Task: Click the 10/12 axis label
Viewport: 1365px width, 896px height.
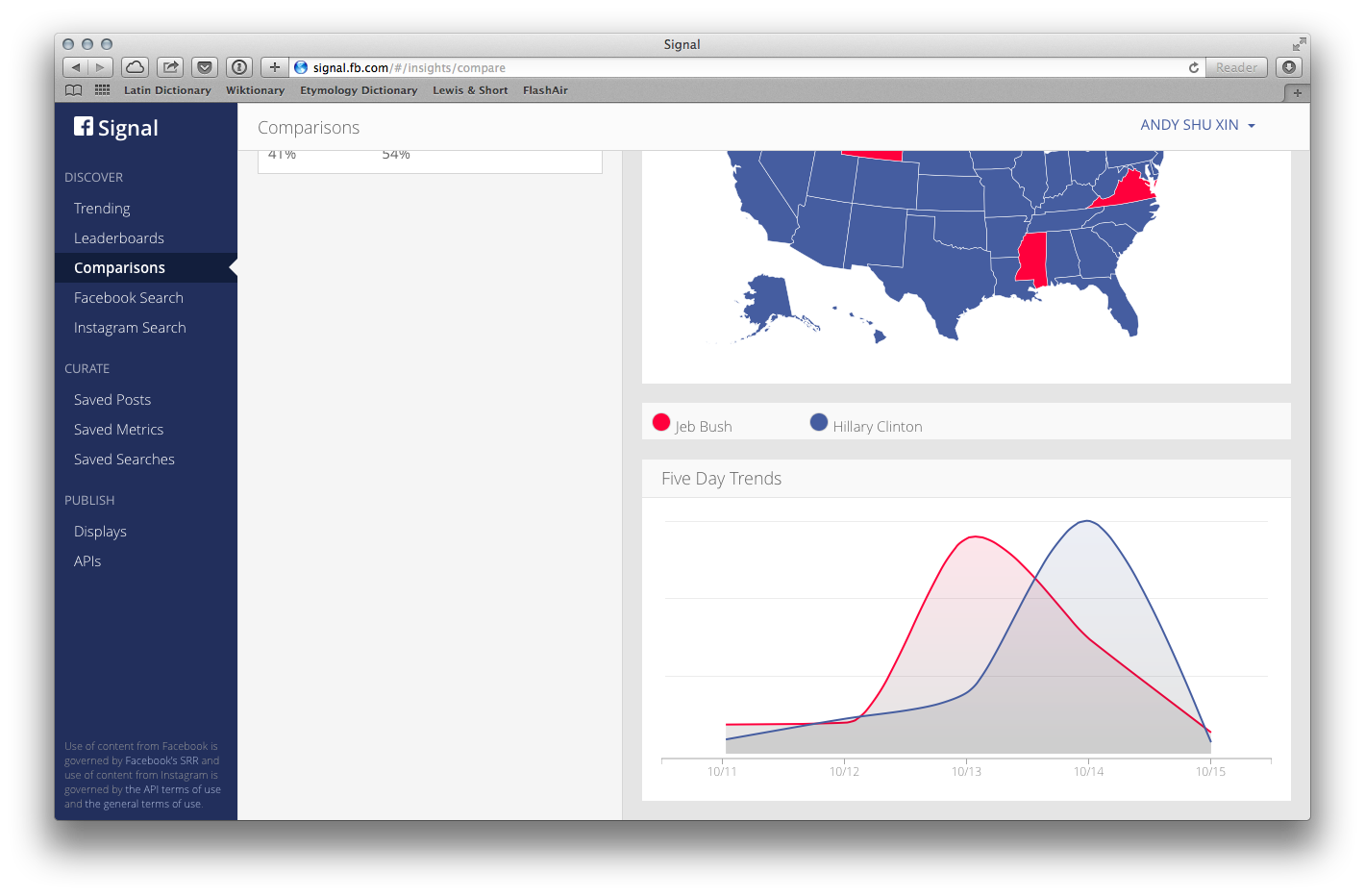Action: (844, 772)
